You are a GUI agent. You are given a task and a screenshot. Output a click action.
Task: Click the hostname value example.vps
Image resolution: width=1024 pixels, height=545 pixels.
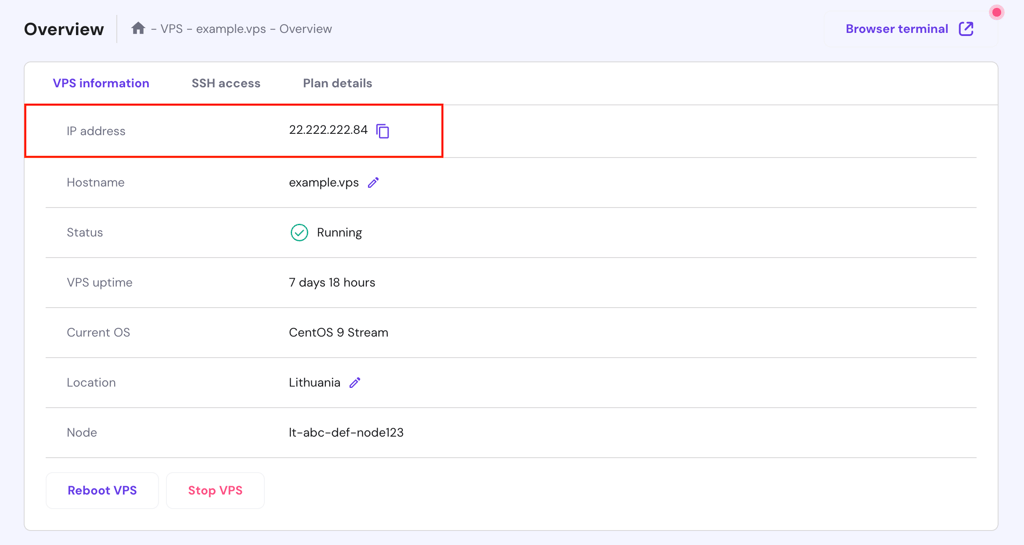(324, 183)
